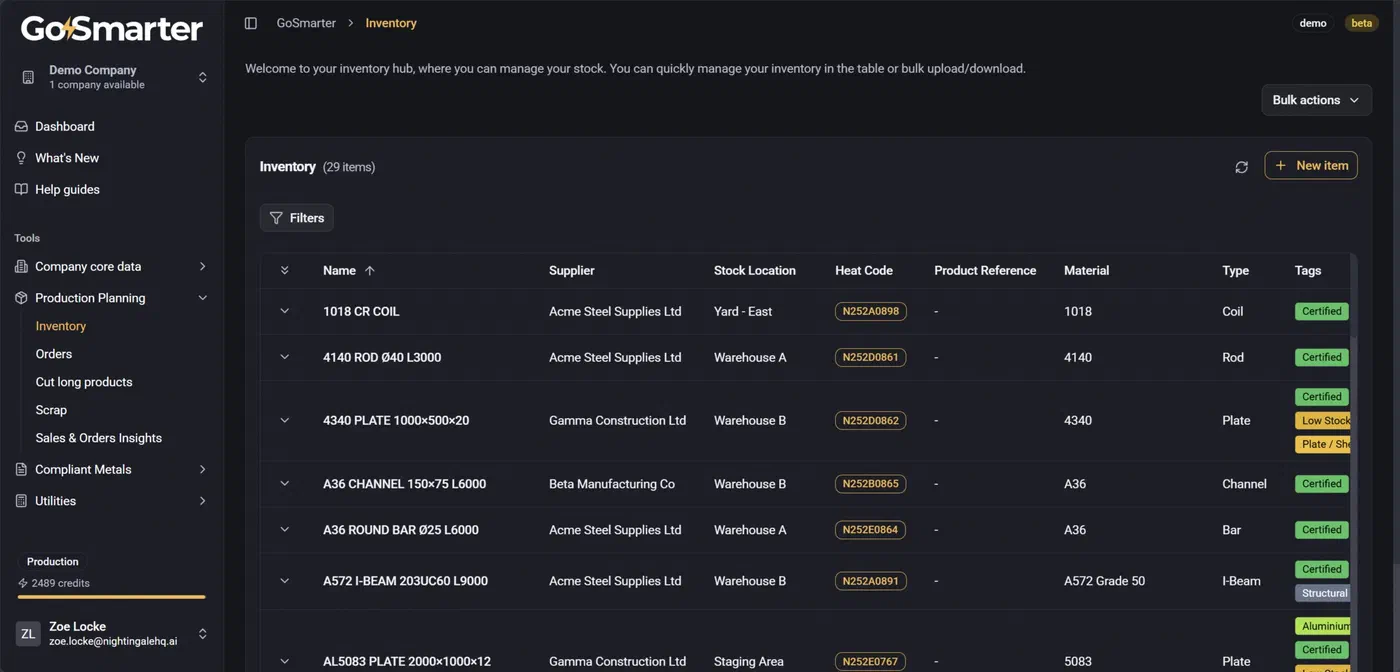
Task: Click the GoSmarter breadcrumb link
Action: coord(306,23)
